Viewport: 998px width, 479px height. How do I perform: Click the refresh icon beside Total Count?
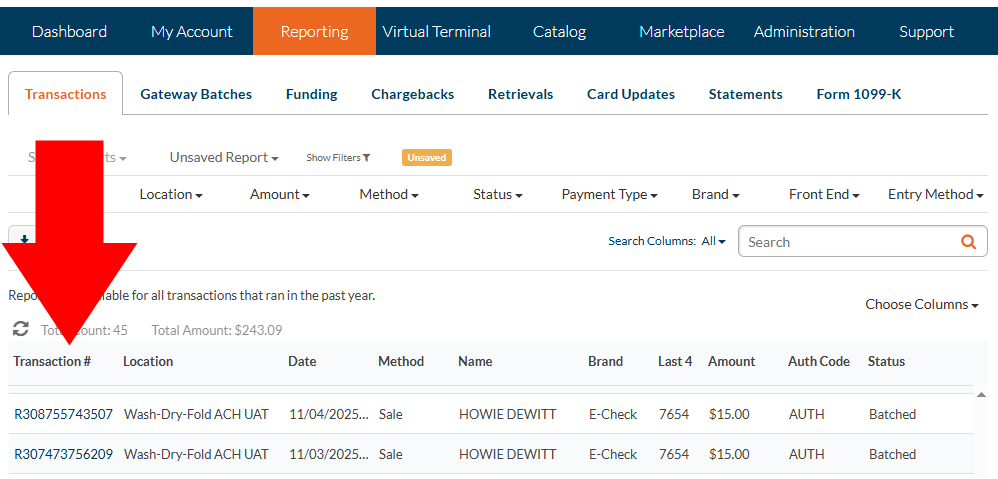tap(20, 329)
